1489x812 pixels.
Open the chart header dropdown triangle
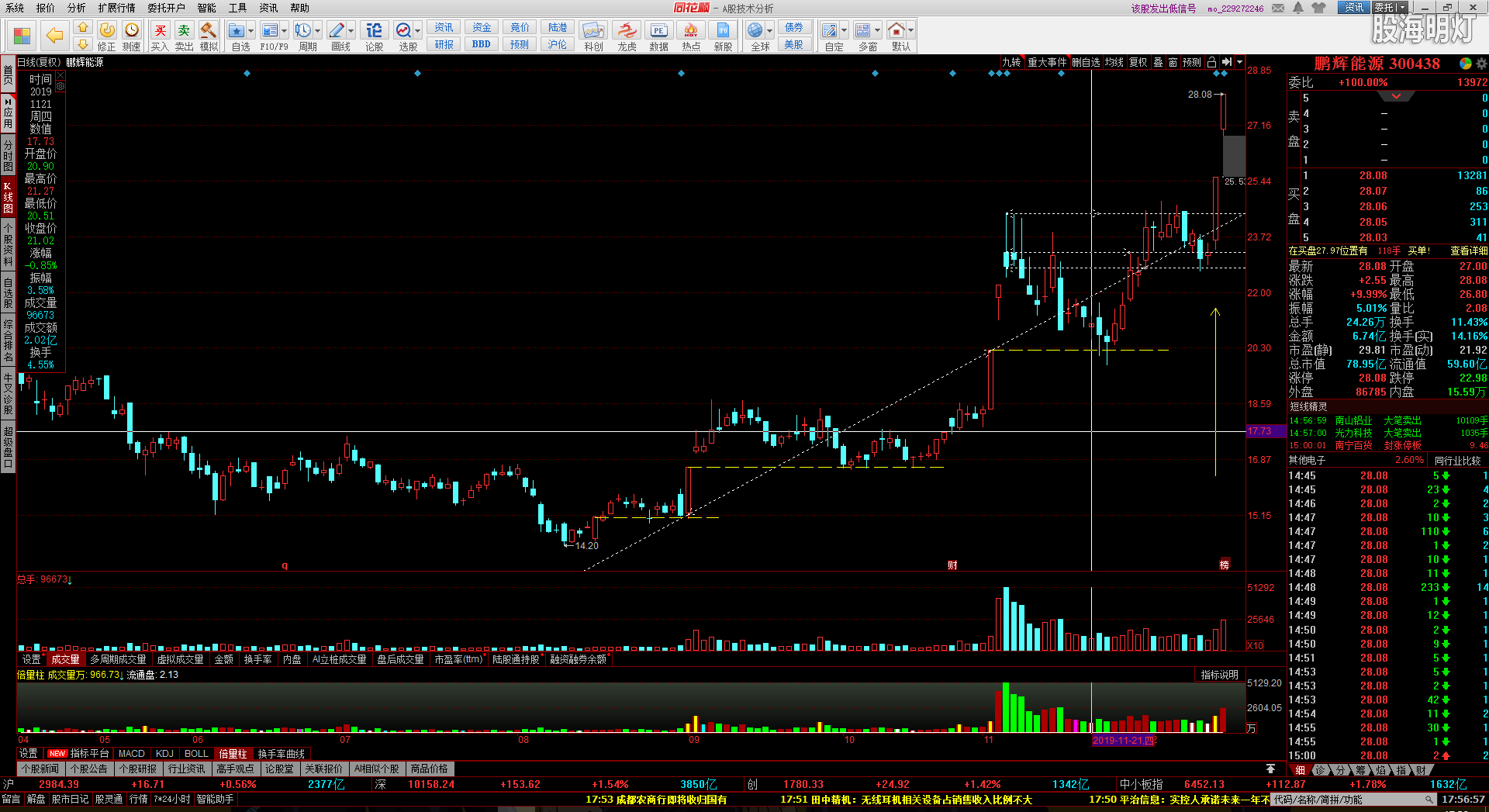[1240, 62]
